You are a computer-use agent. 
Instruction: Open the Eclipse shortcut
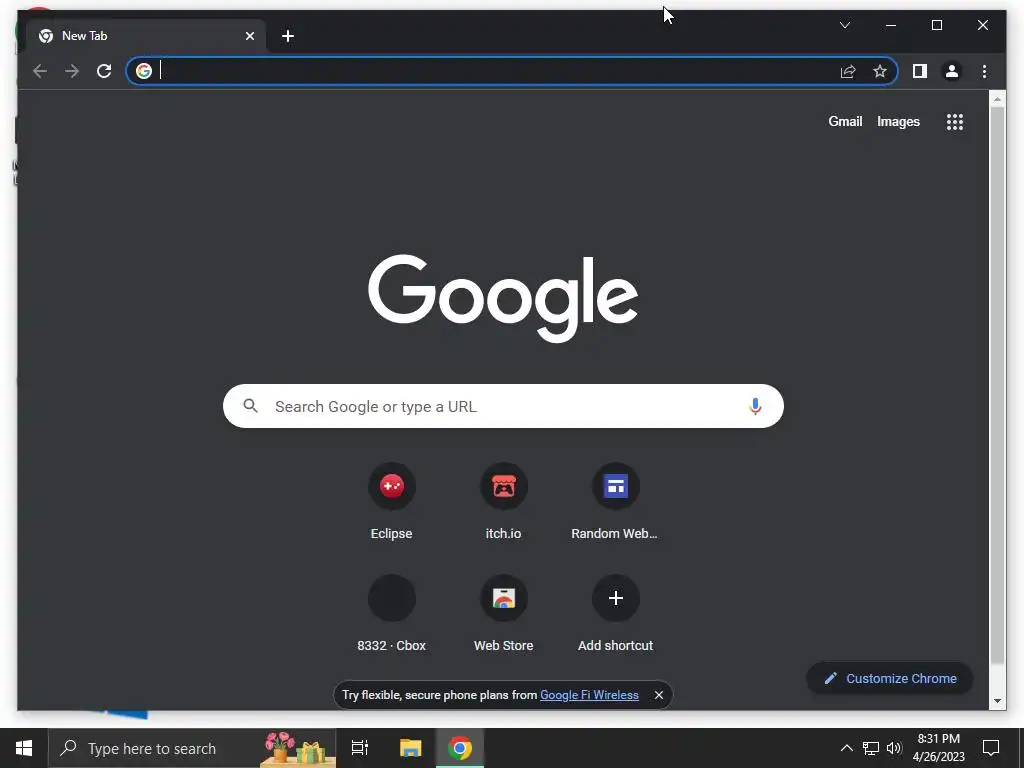[391, 501]
